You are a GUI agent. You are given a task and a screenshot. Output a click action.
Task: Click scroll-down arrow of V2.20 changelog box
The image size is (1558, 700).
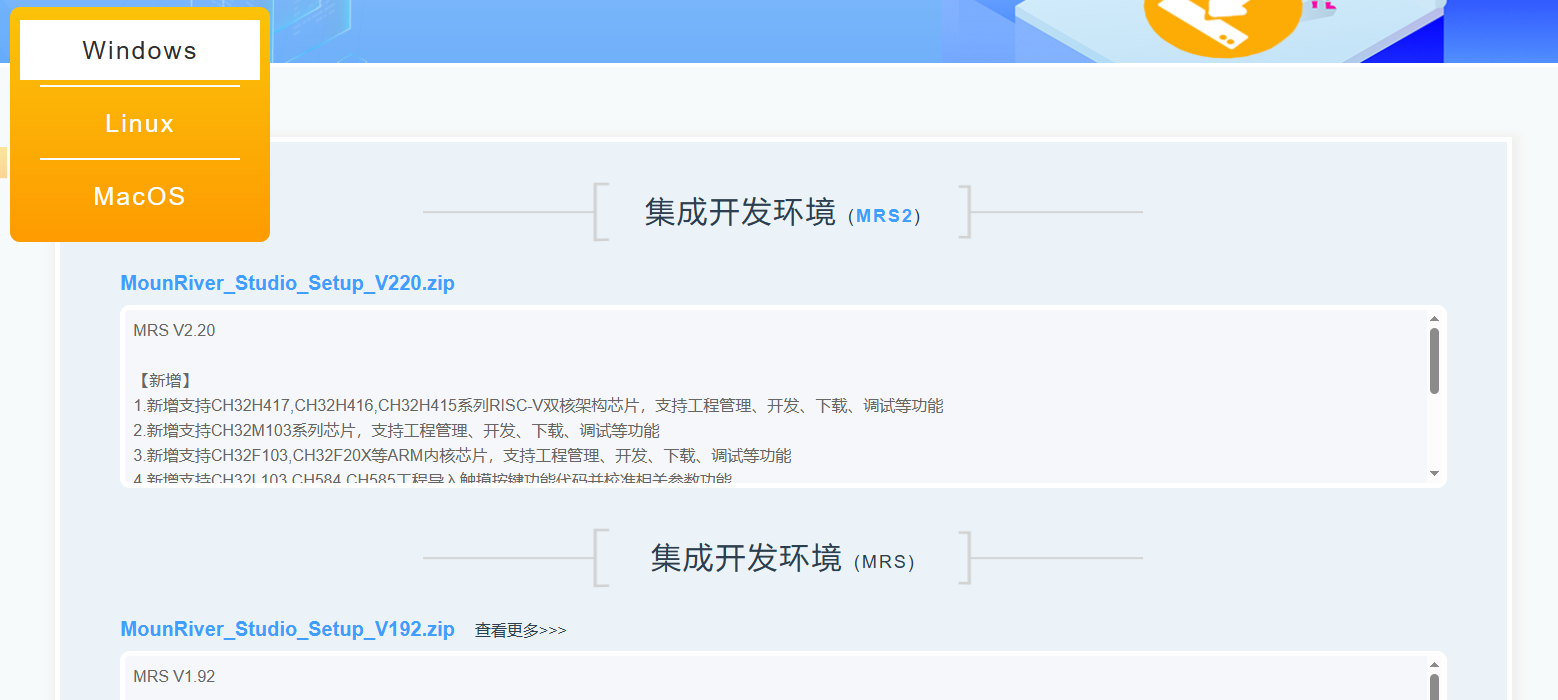coord(1434,473)
